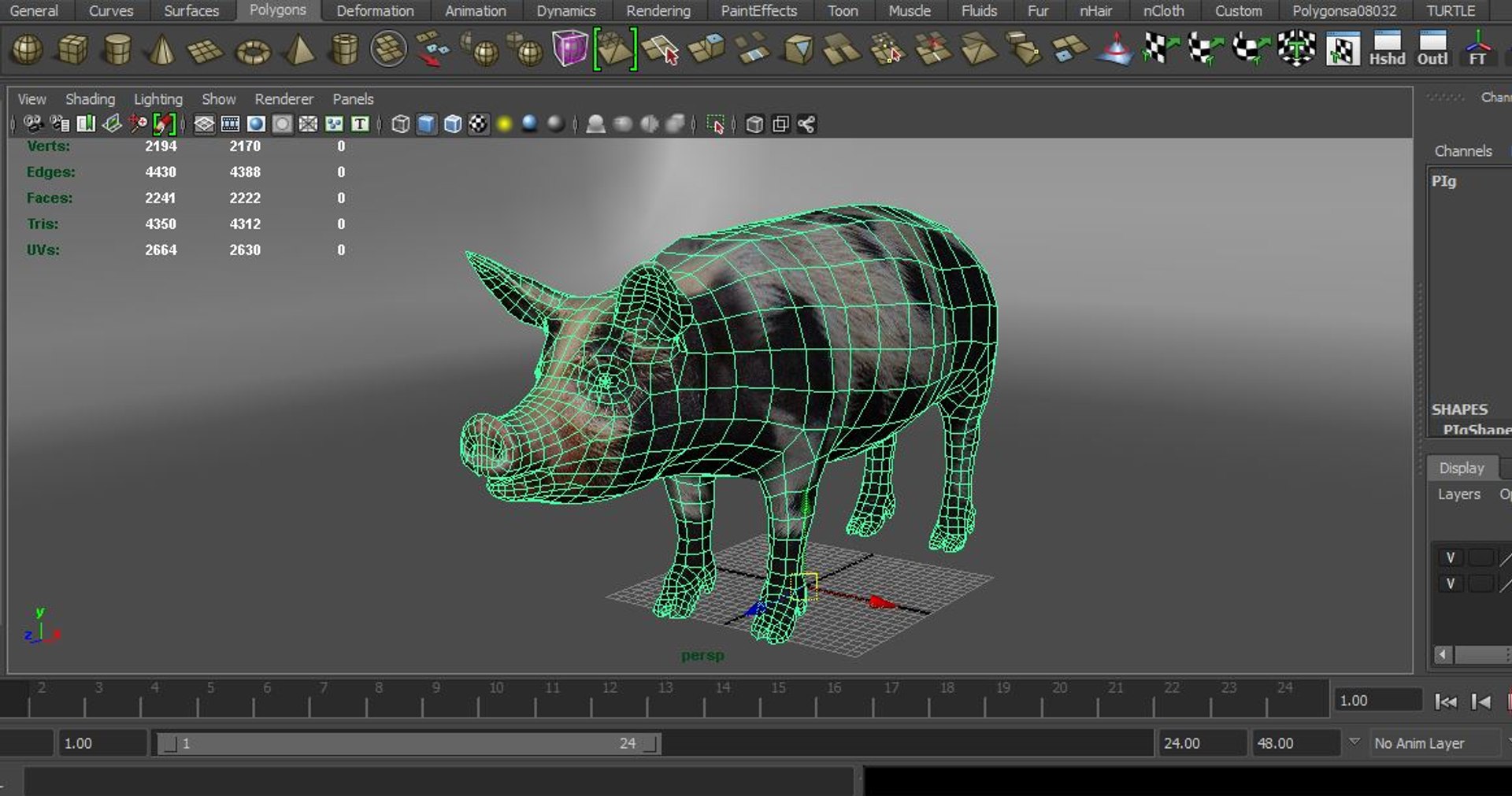Create a polygon cube from the shelf
This screenshot has height=796, width=1512.
(72, 50)
